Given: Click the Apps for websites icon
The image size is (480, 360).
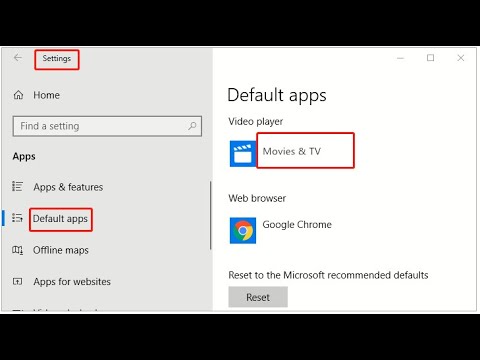Looking at the screenshot, I should 17,282.
